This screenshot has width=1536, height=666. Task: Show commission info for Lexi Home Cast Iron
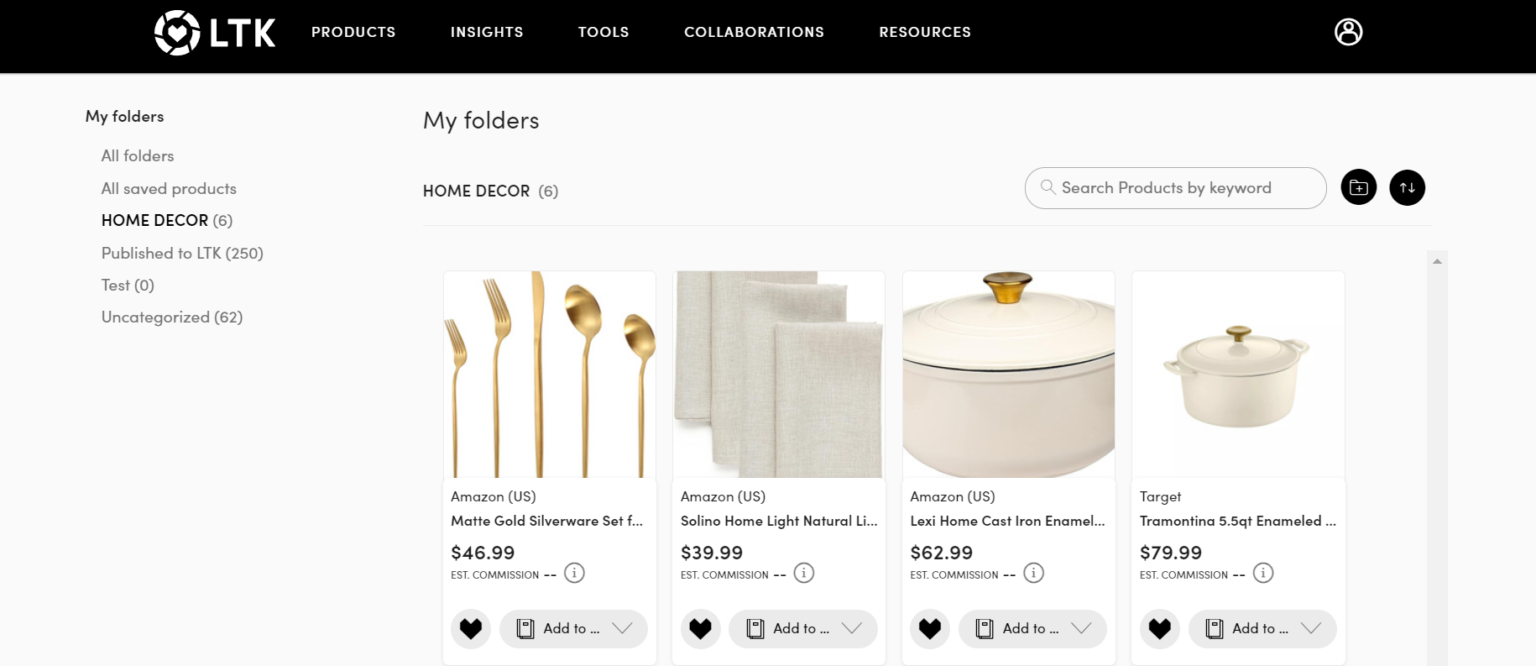1034,573
